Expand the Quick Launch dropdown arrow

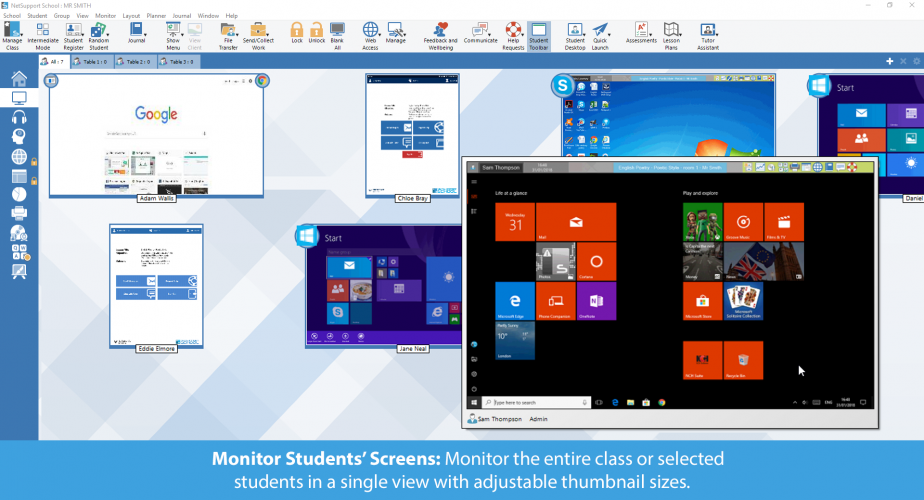coord(609,35)
